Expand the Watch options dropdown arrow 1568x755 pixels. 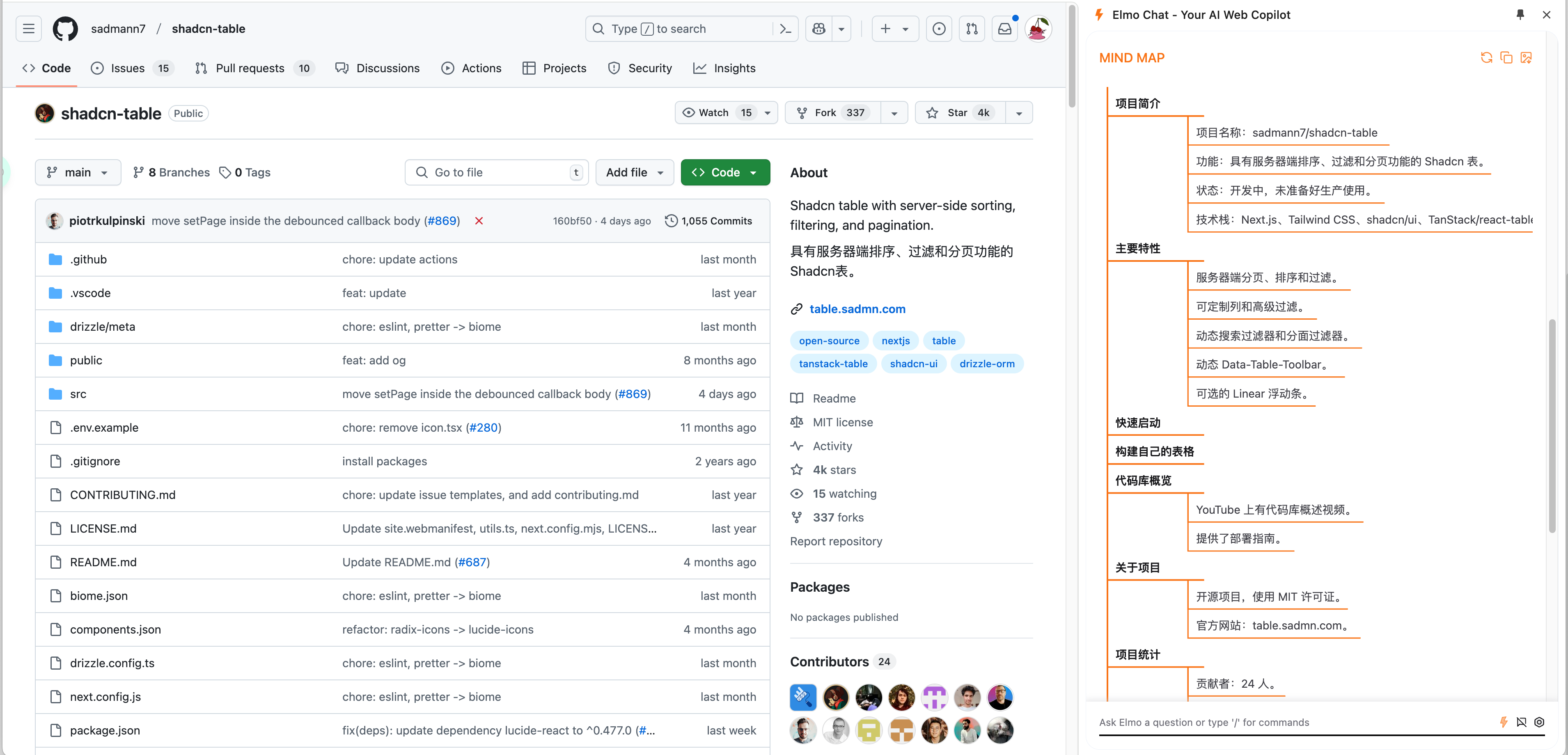pos(768,112)
